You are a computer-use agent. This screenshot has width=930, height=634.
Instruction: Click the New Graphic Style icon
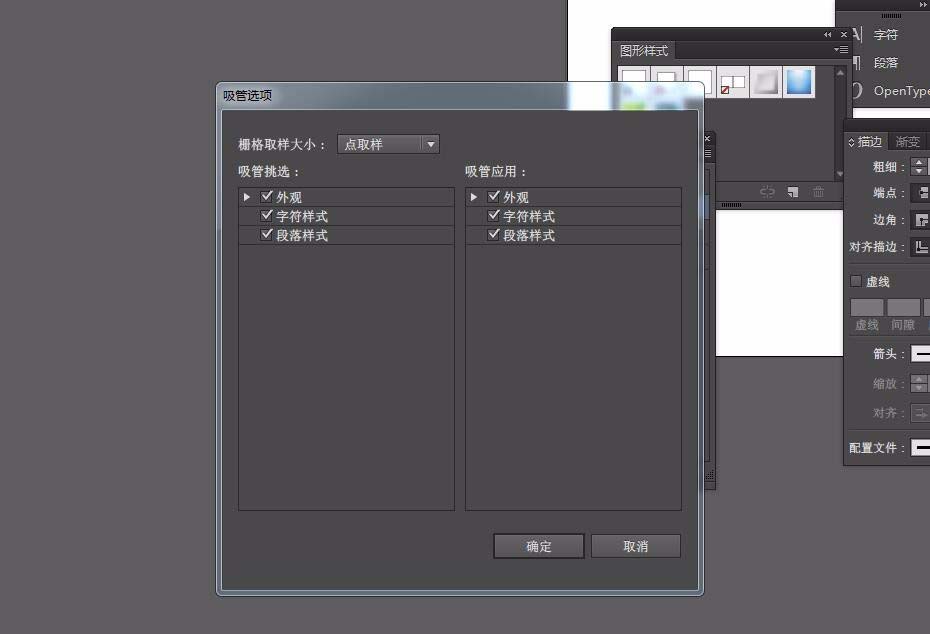point(795,191)
